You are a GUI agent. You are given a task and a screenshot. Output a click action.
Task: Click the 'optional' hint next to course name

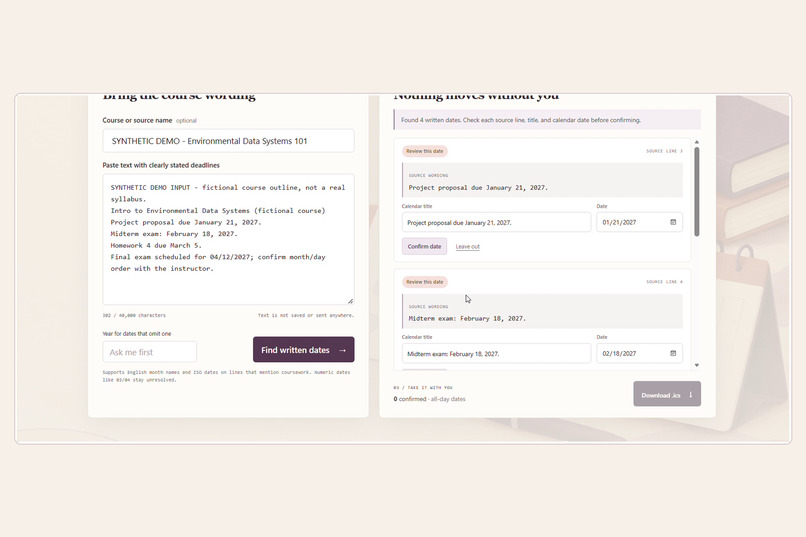(x=186, y=121)
